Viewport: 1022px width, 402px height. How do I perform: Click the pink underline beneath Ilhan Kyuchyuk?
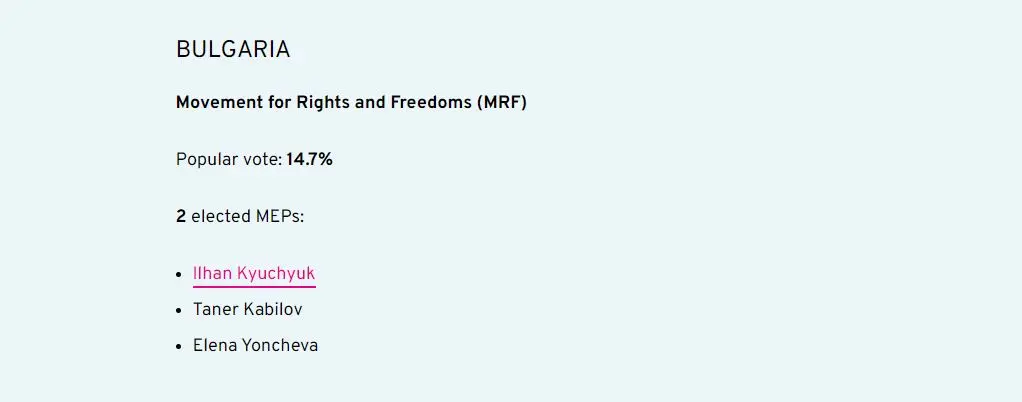(x=254, y=286)
